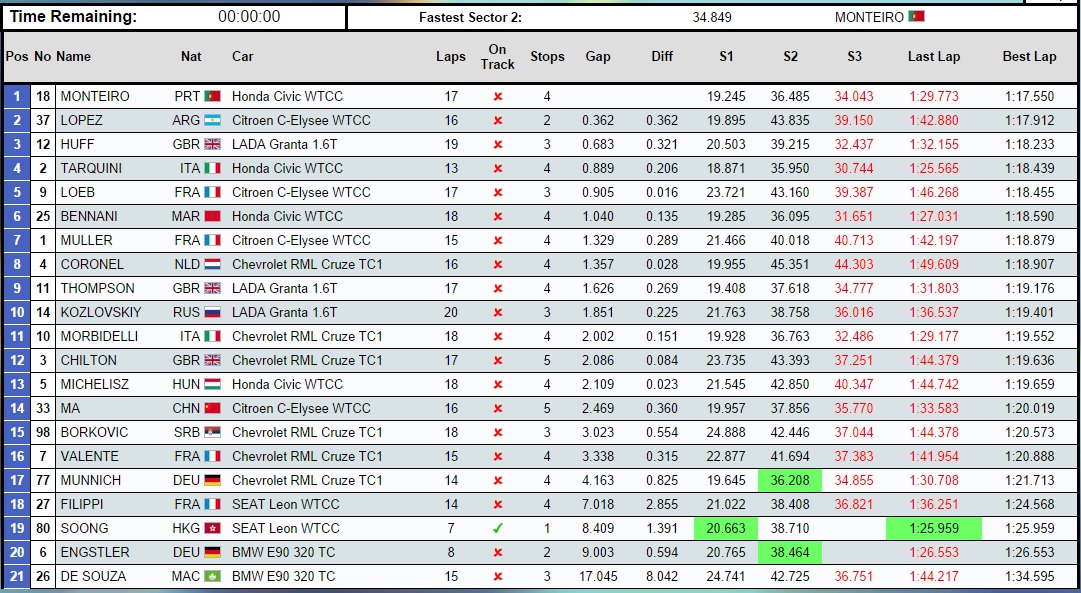Click green highlighted S2 time 36.208

(790, 480)
